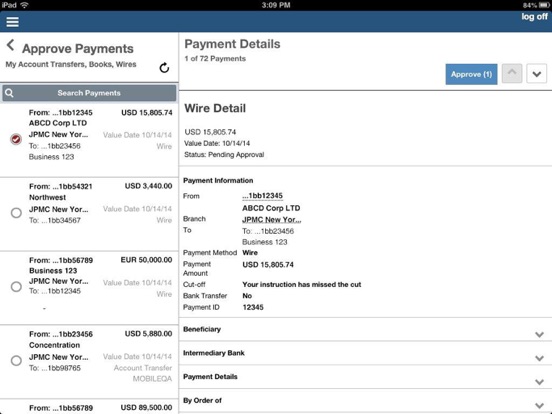Screen dimensions: 552x414
Task: Expand the Beneficiary section
Action: pyautogui.click(x=365, y=330)
